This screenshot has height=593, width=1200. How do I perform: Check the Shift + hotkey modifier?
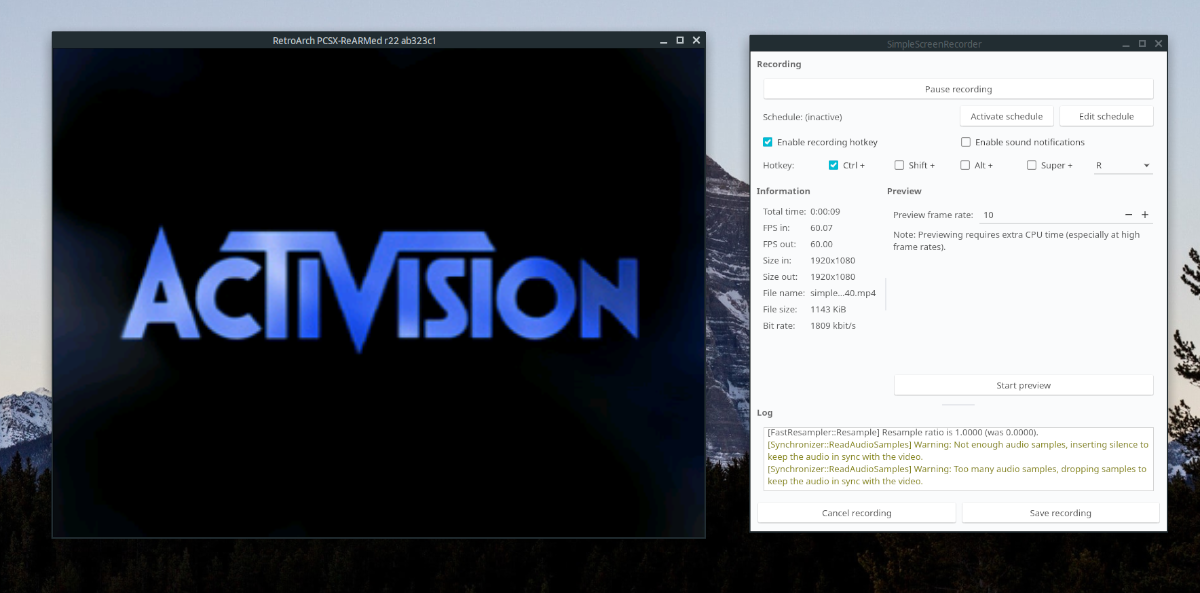[x=900, y=165]
